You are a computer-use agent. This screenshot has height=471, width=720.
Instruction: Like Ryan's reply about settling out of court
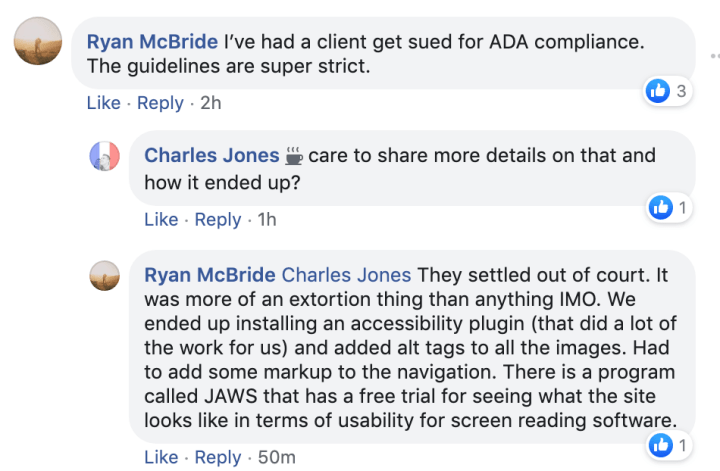tap(161, 457)
